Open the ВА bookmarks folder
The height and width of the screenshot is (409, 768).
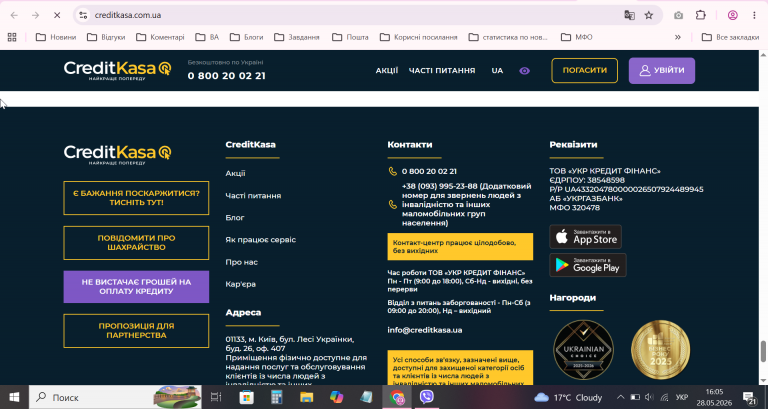click(x=207, y=37)
